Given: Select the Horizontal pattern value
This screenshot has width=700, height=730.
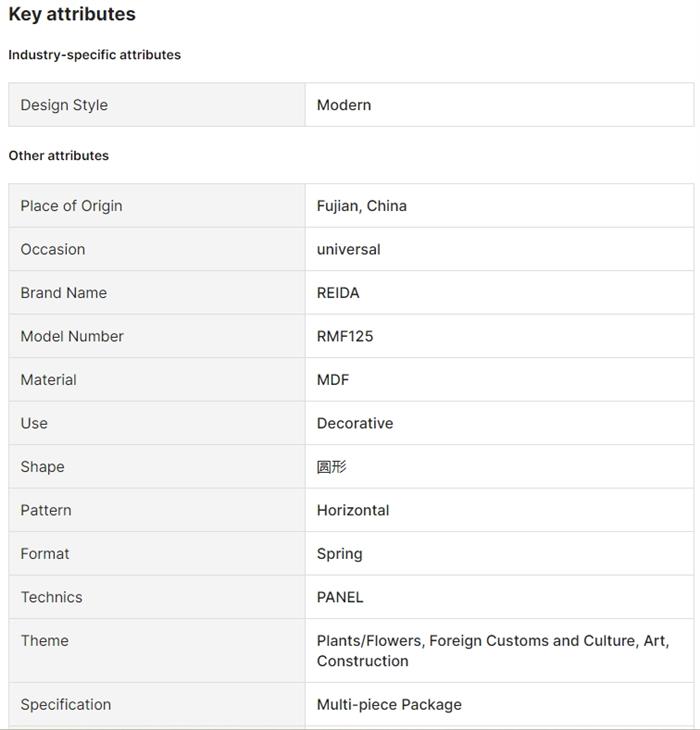Looking at the screenshot, I should (353, 511).
